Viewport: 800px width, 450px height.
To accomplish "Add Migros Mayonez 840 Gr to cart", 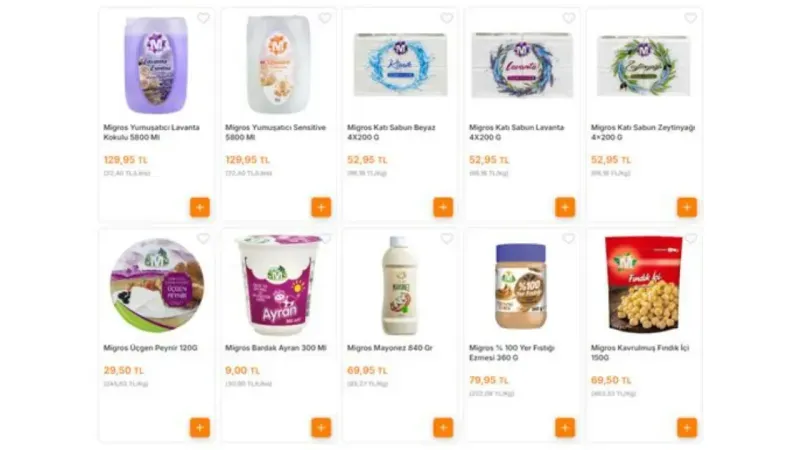I will coord(443,427).
